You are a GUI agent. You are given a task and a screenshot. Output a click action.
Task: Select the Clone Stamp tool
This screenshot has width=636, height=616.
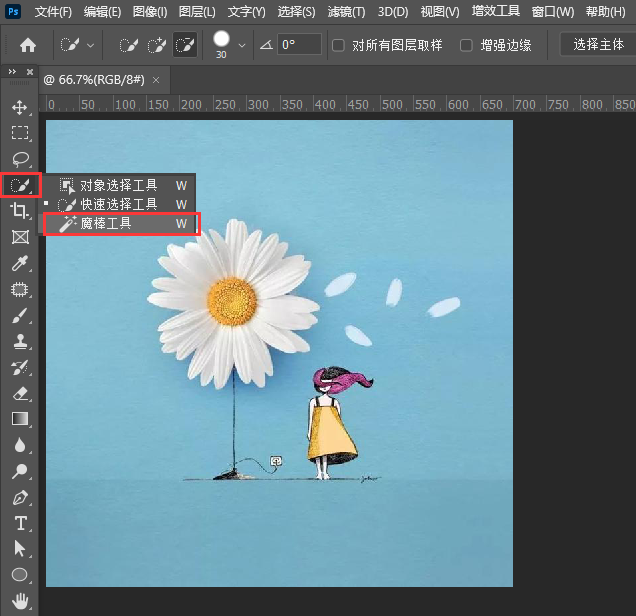(19, 341)
